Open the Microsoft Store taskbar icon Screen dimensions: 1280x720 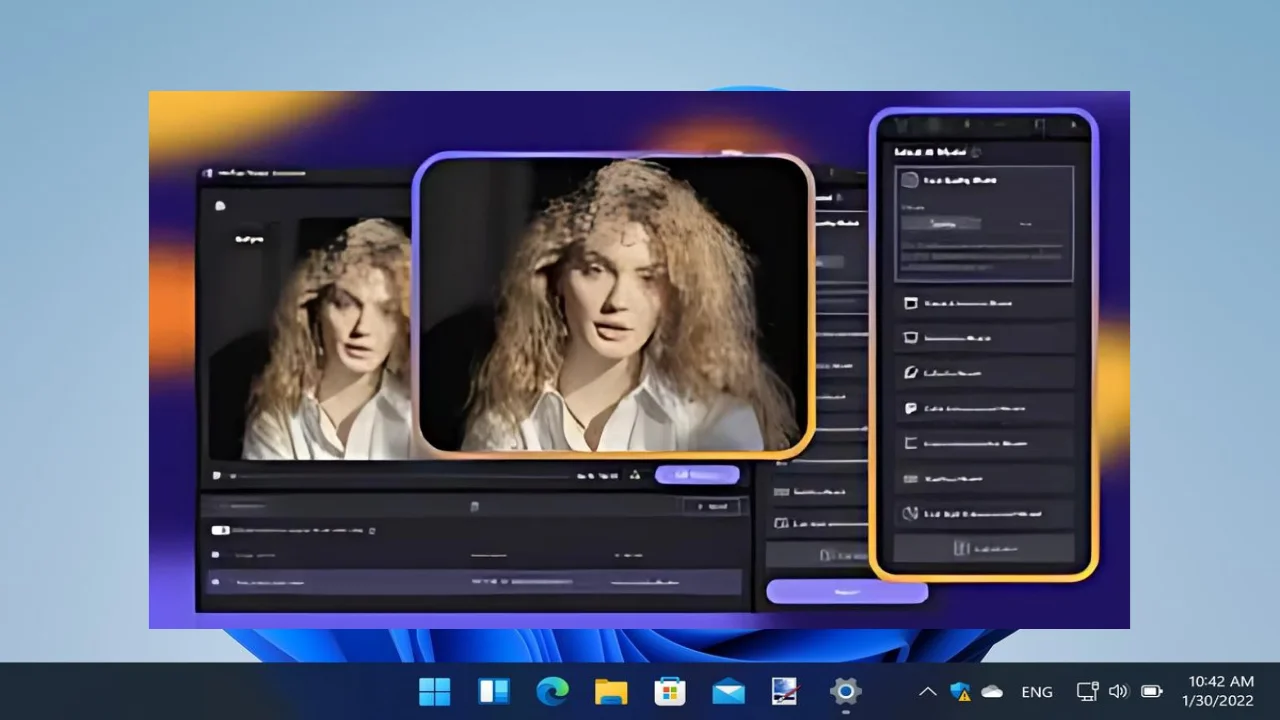tap(669, 691)
